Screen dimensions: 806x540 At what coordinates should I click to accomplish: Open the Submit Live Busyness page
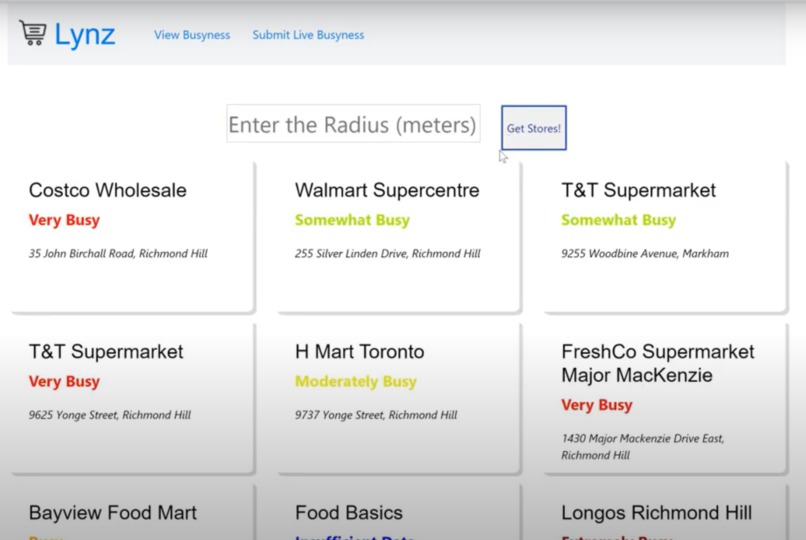click(308, 35)
